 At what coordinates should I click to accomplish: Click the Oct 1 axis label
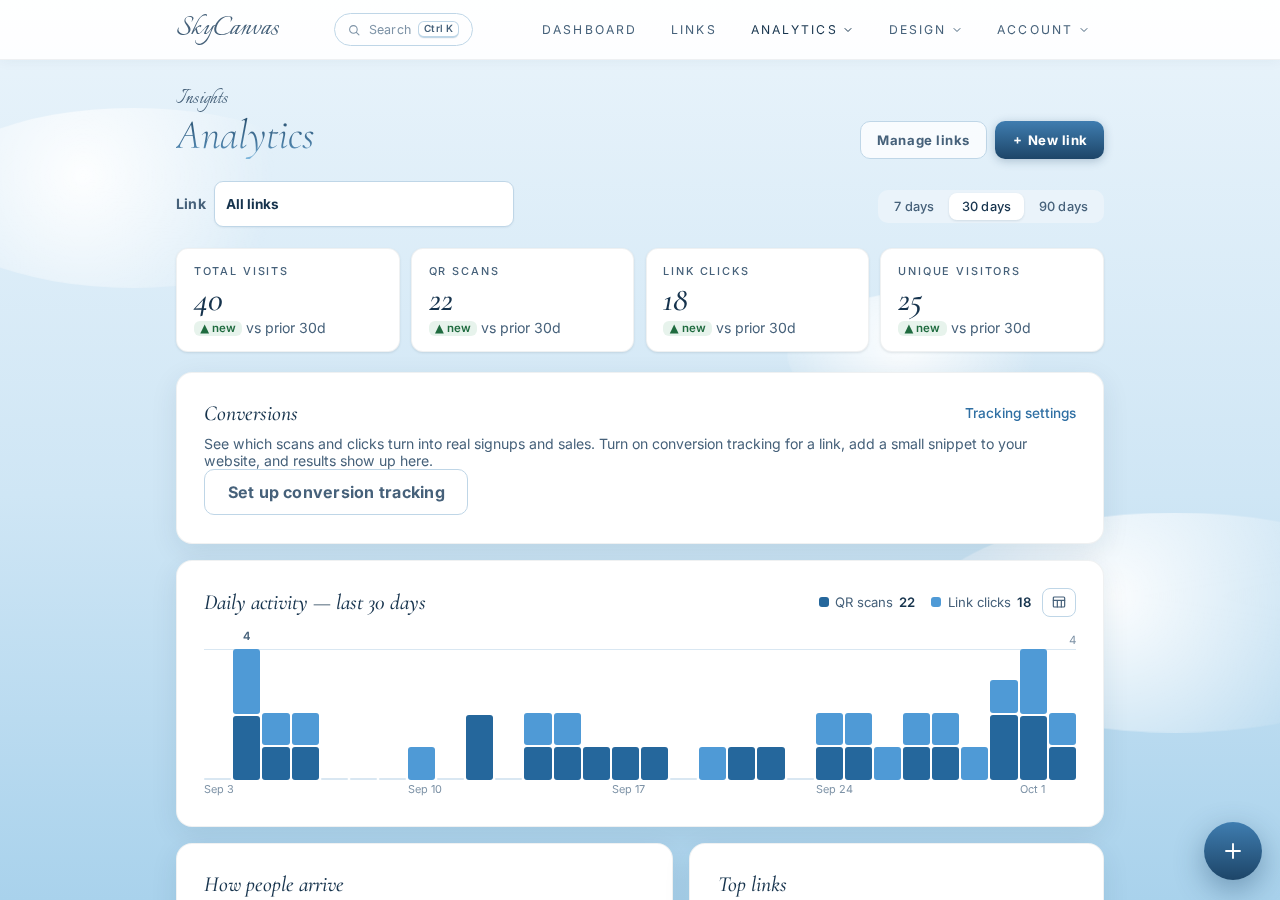1033,789
